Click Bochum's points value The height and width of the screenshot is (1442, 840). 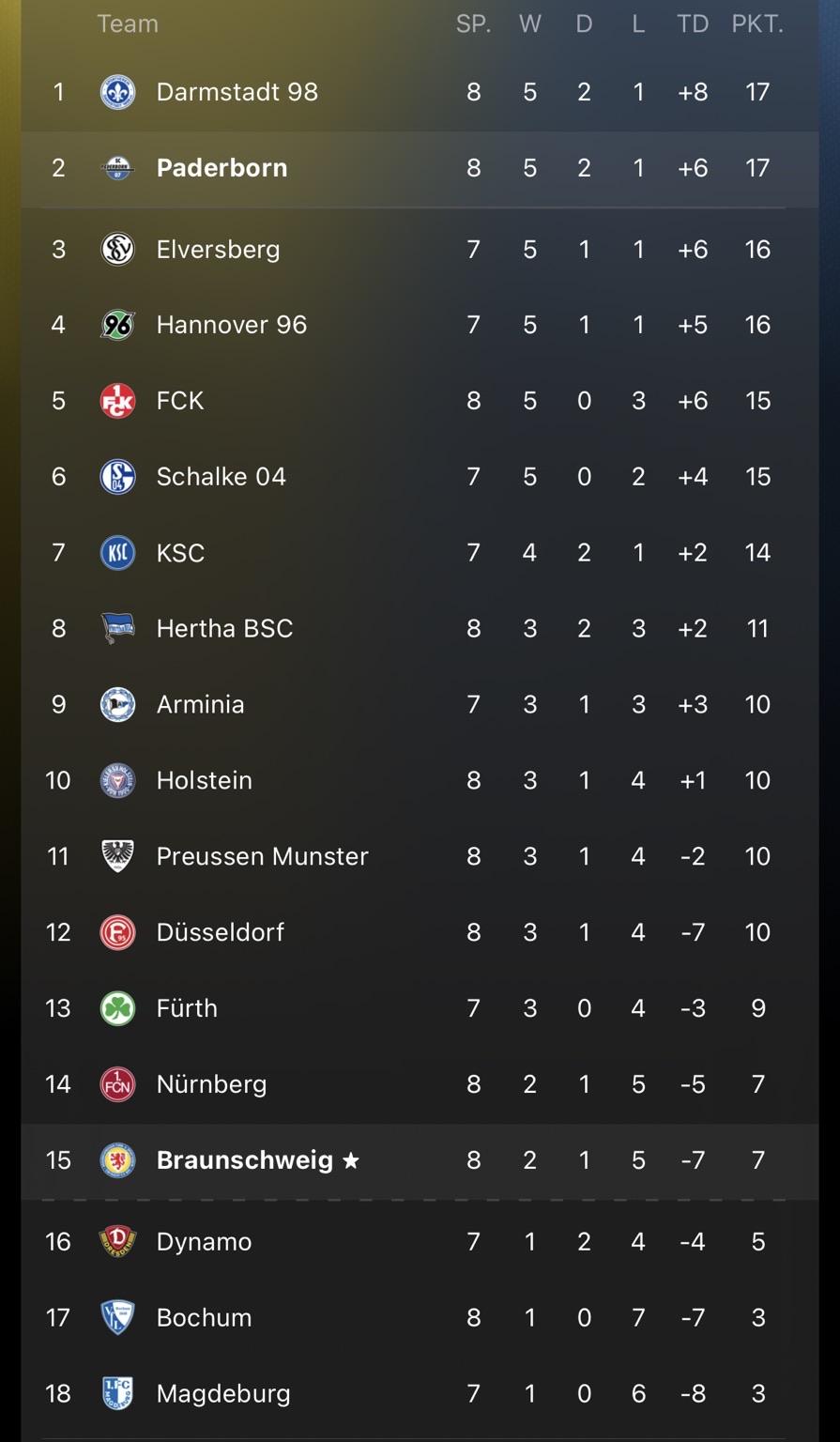click(x=757, y=1318)
